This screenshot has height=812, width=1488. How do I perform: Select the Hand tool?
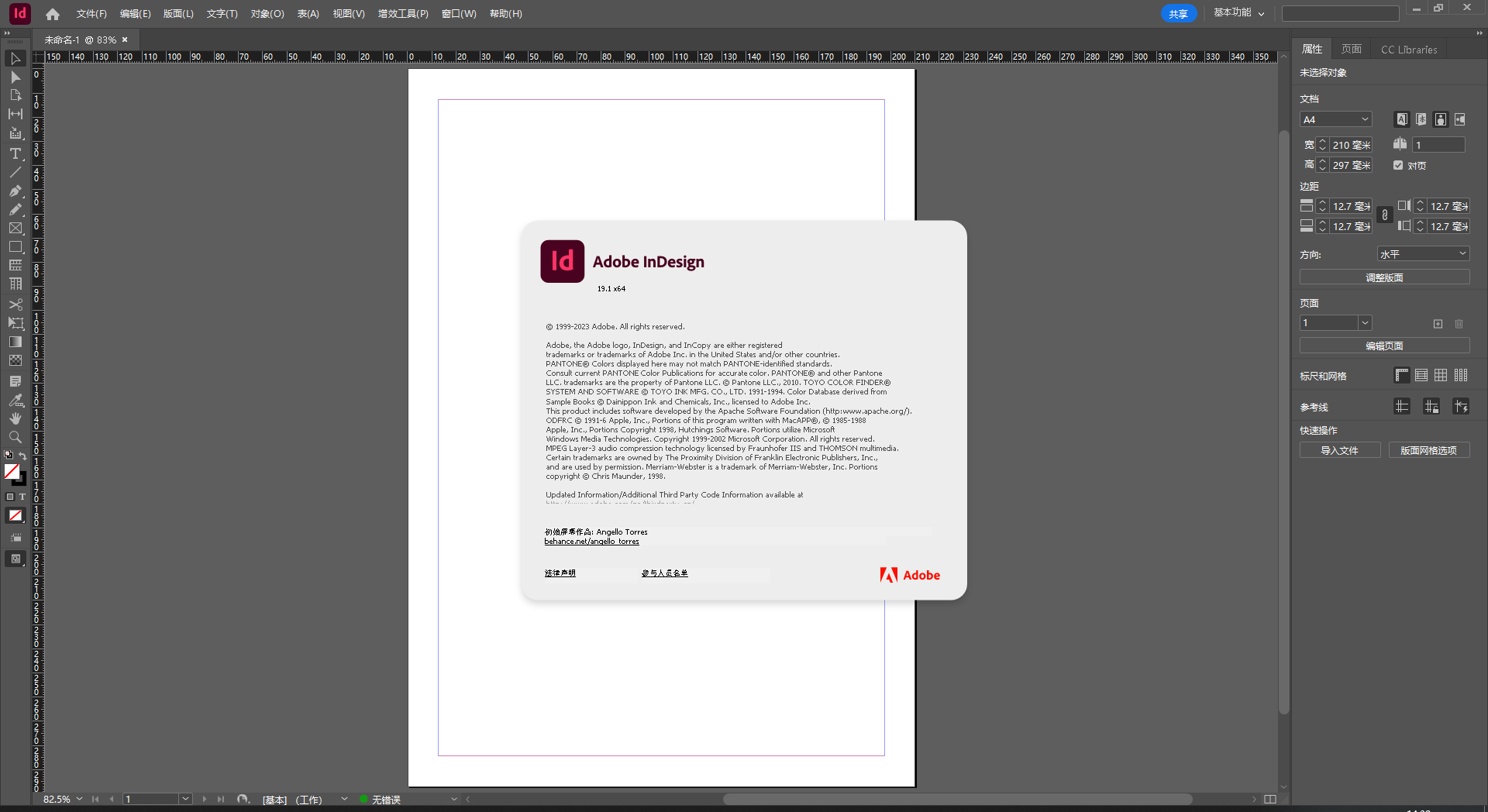(15, 418)
